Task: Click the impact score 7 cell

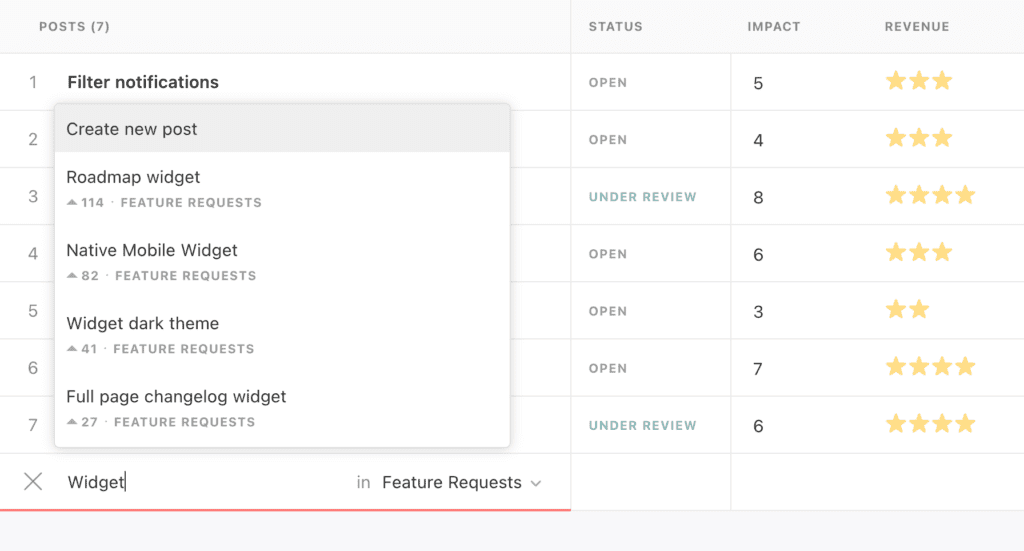Action: (758, 369)
